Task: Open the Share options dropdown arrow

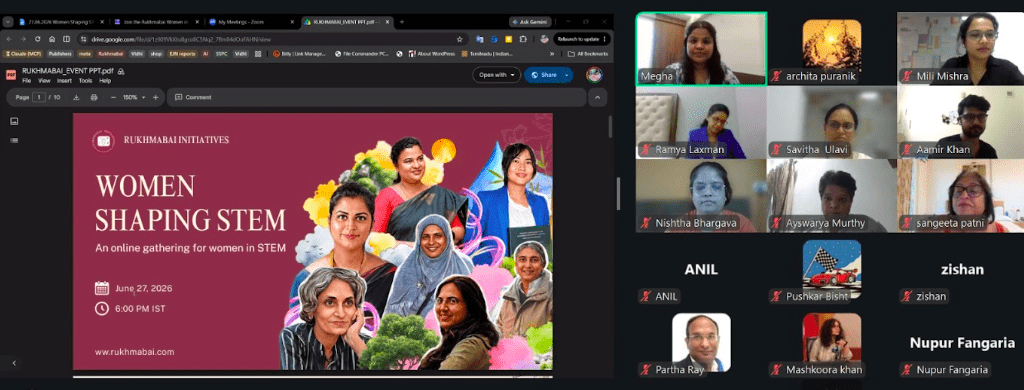Action: pos(566,74)
